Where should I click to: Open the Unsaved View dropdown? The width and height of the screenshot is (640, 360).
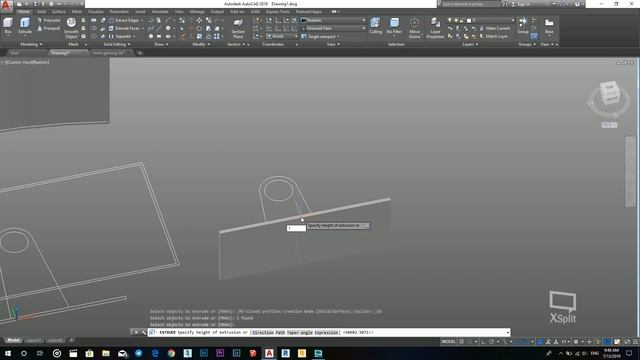(333, 28)
